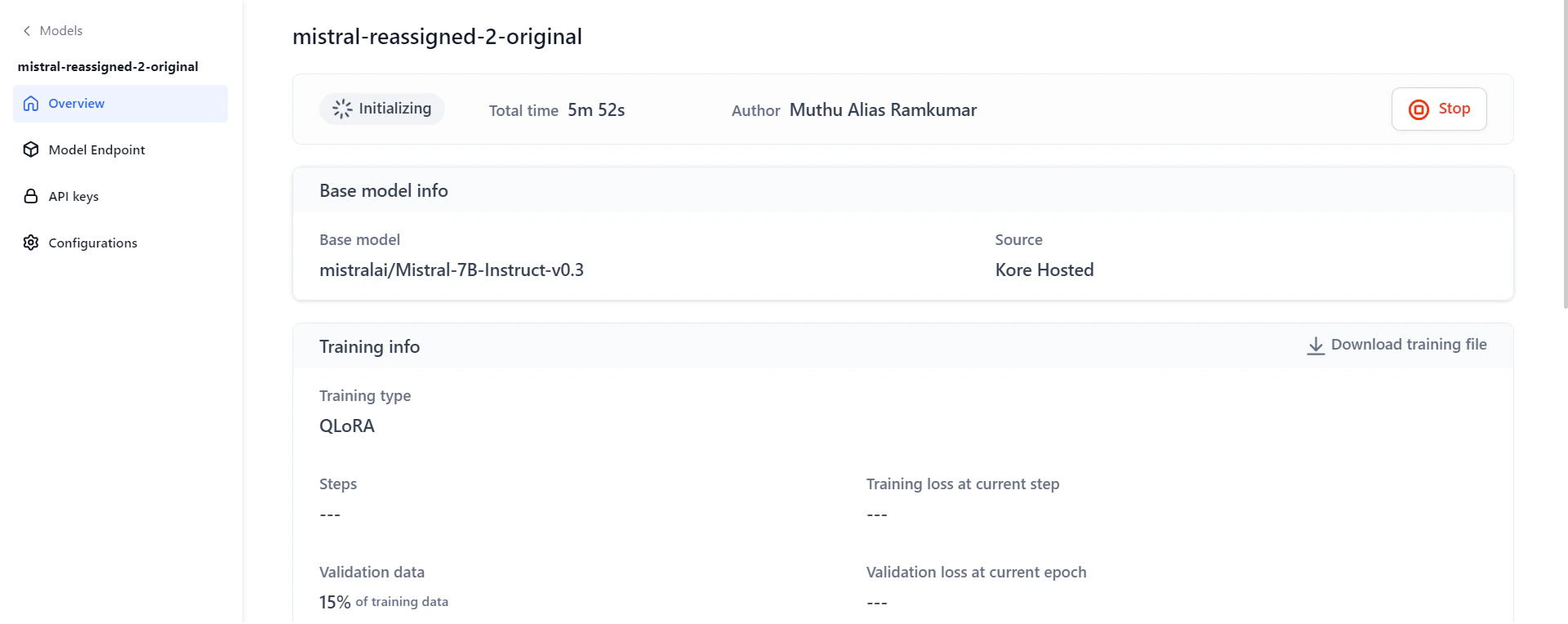Click Download training file
Viewport: 1568px width, 624px height.
[x=1409, y=344]
